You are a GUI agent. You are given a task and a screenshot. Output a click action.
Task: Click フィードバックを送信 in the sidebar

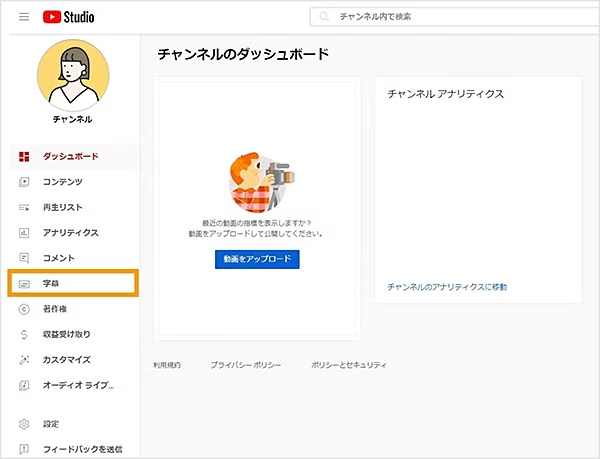tap(73, 449)
